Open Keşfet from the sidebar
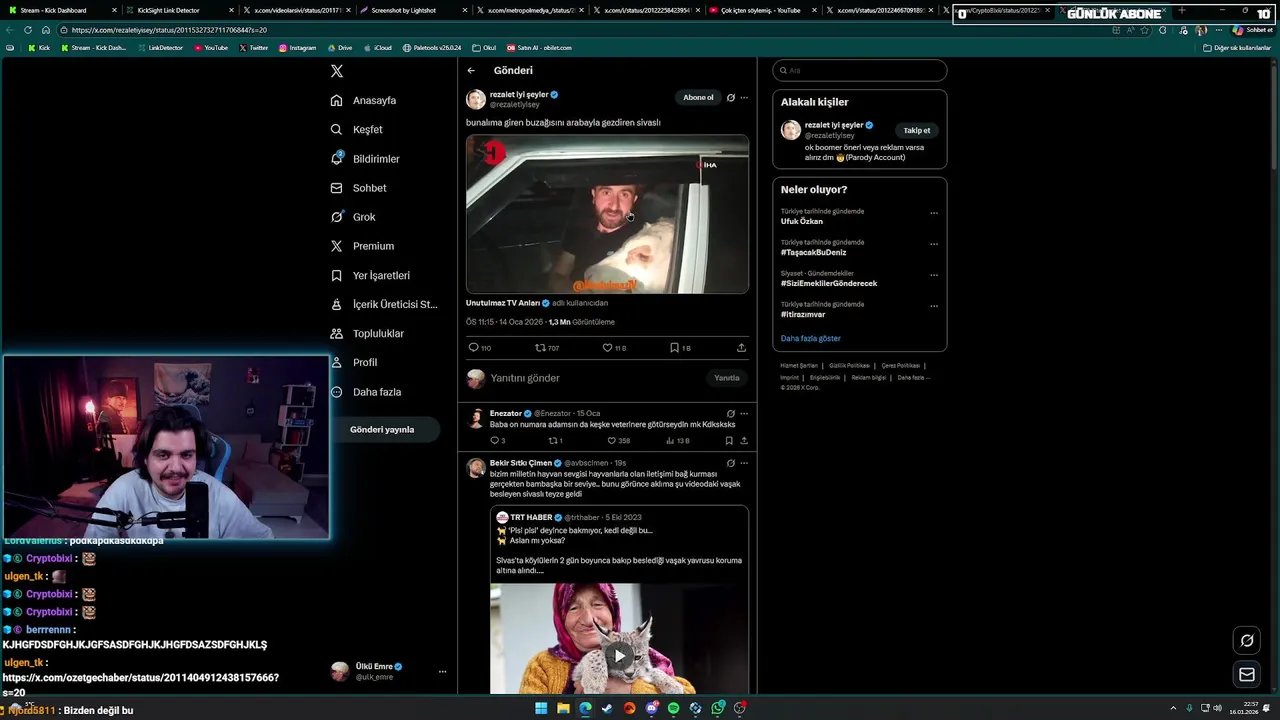 (357, 129)
